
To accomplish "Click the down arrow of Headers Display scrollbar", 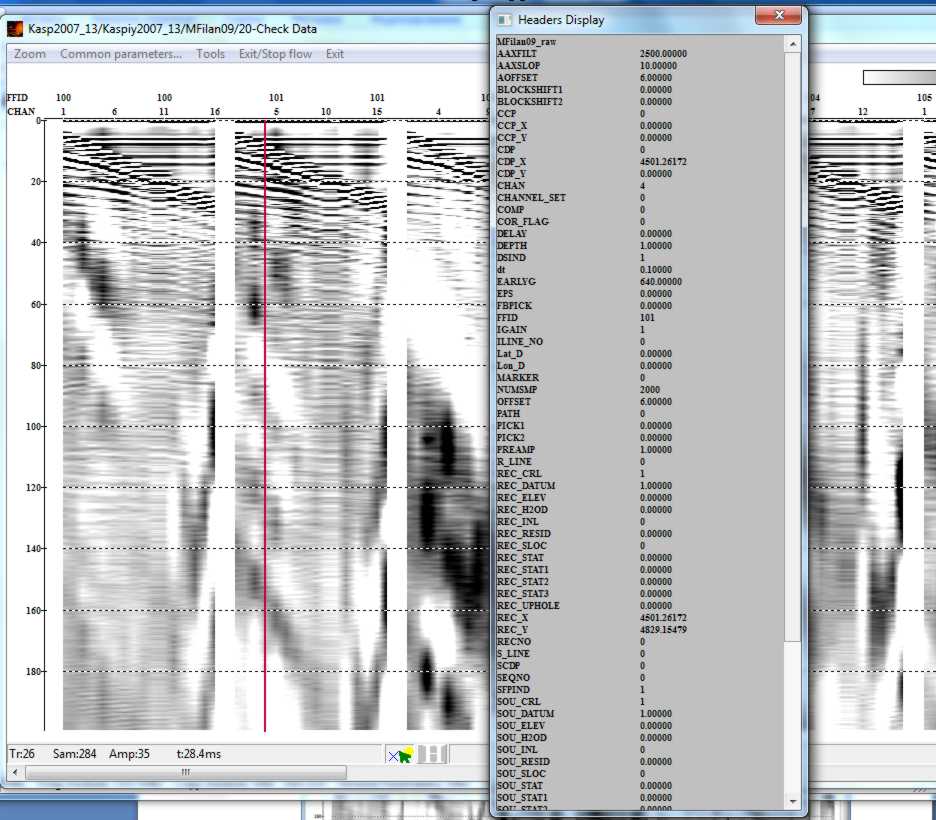I will pyautogui.click(x=792, y=801).
